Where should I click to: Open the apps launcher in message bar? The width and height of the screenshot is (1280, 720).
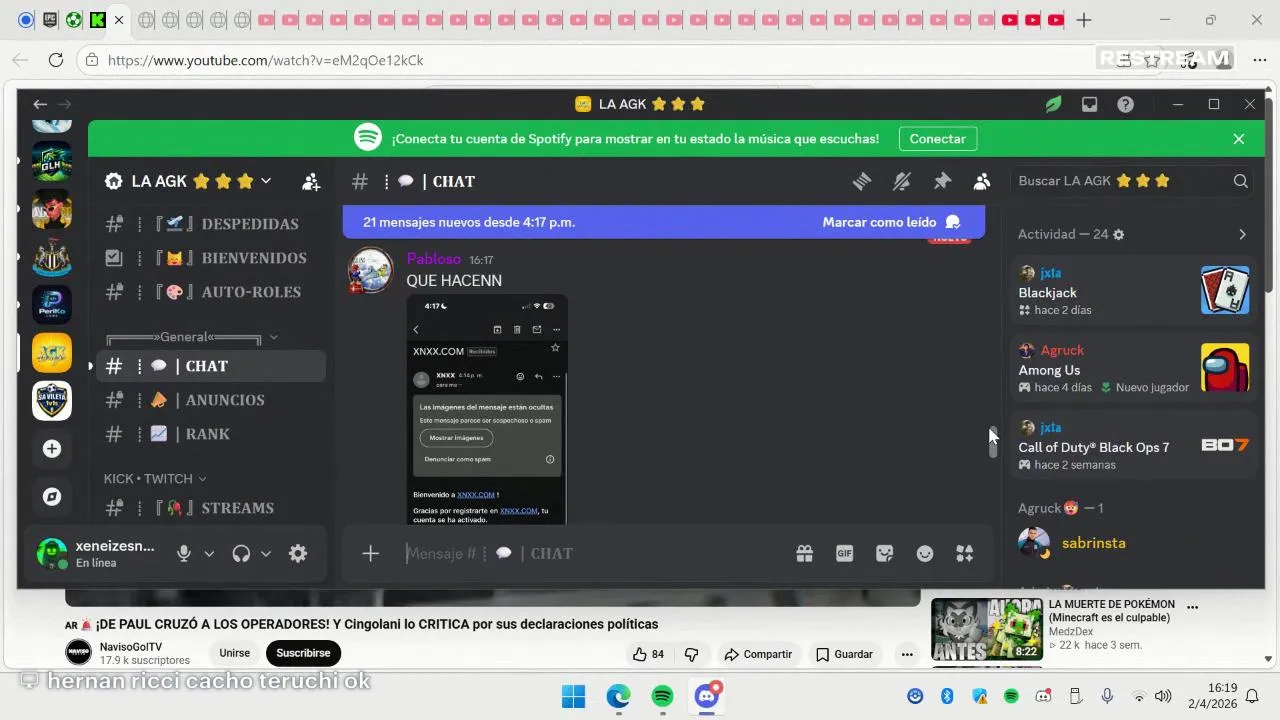pyautogui.click(x=965, y=553)
